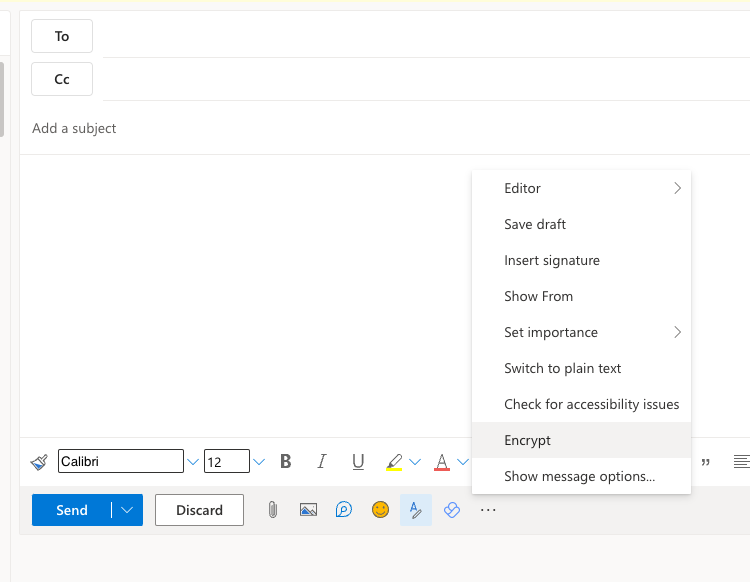Toggle bold formatting

[286, 461]
